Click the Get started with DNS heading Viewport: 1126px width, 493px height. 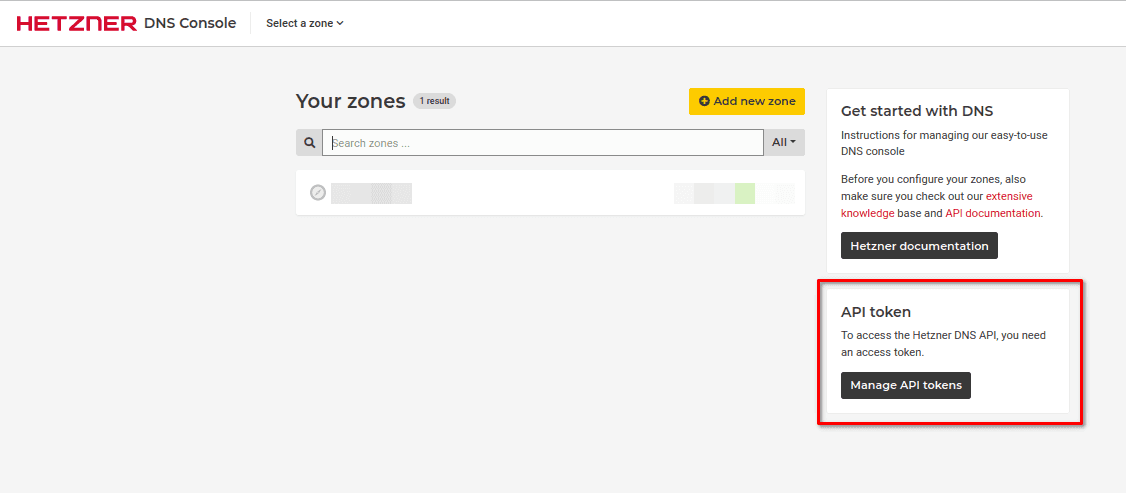[917, 111]
